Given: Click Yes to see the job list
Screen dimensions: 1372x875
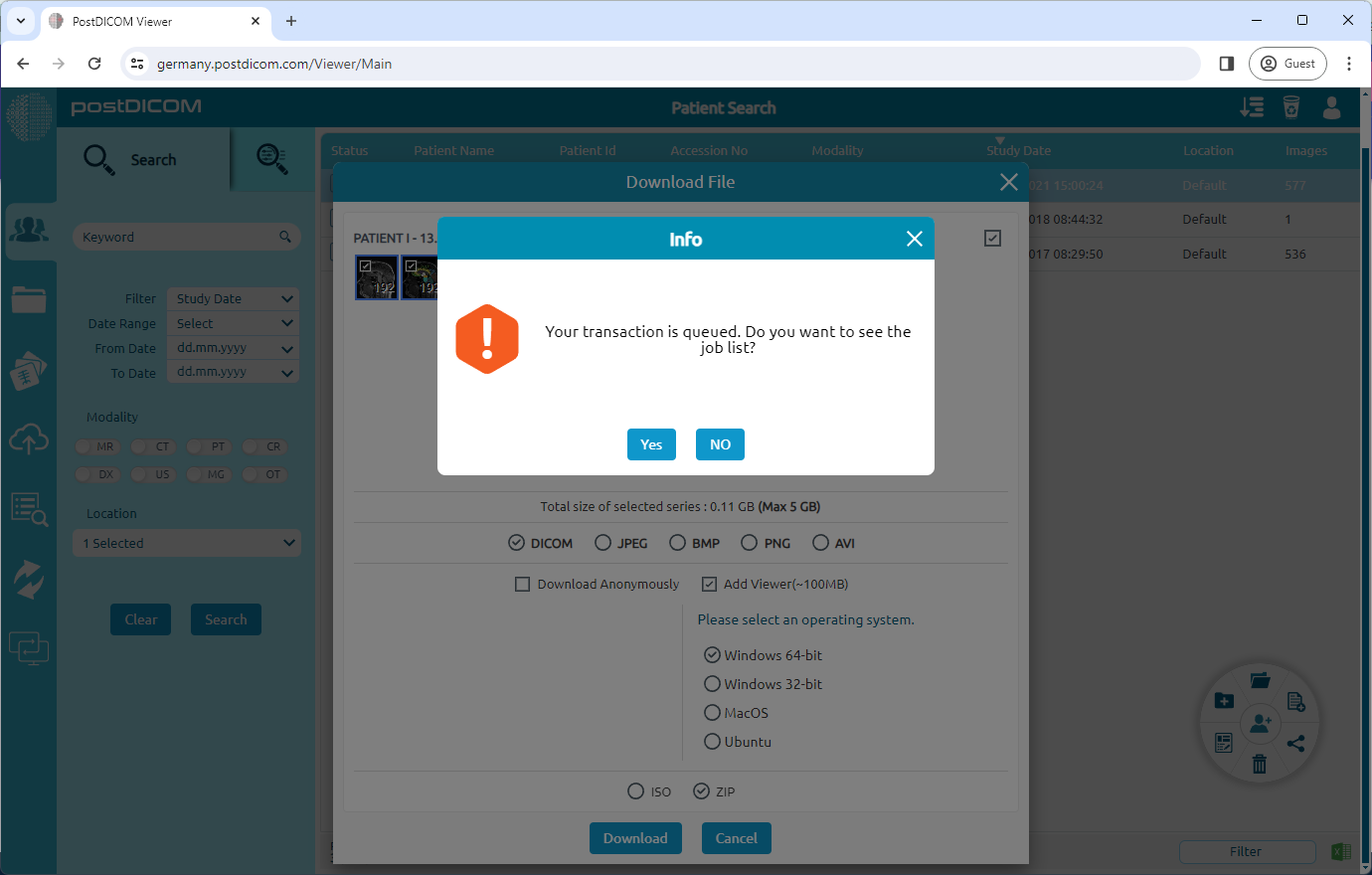Looking at the screenshot, I should (651, 444).
